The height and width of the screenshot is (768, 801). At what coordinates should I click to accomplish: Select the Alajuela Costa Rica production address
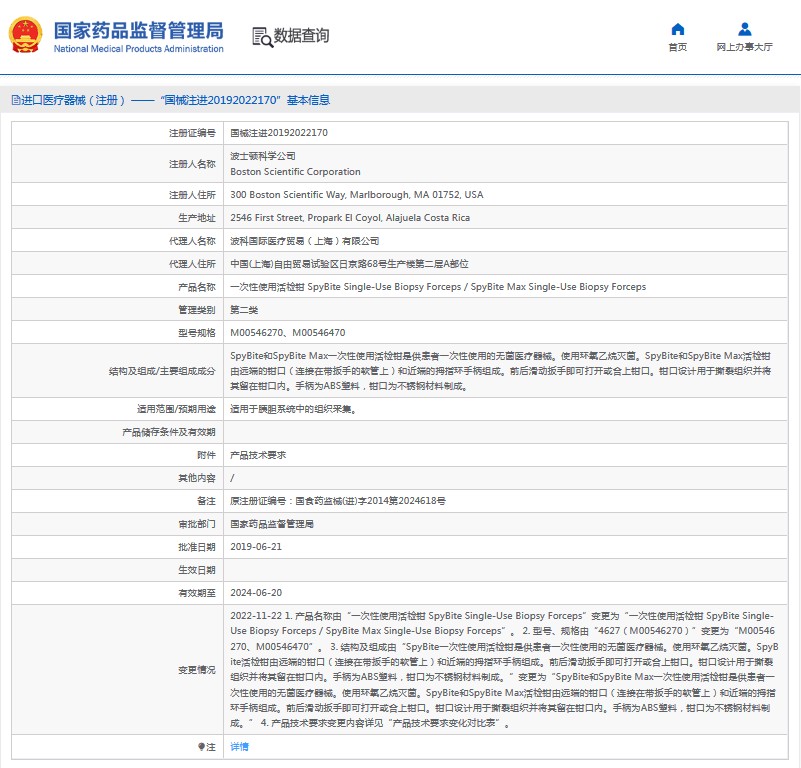350,218
